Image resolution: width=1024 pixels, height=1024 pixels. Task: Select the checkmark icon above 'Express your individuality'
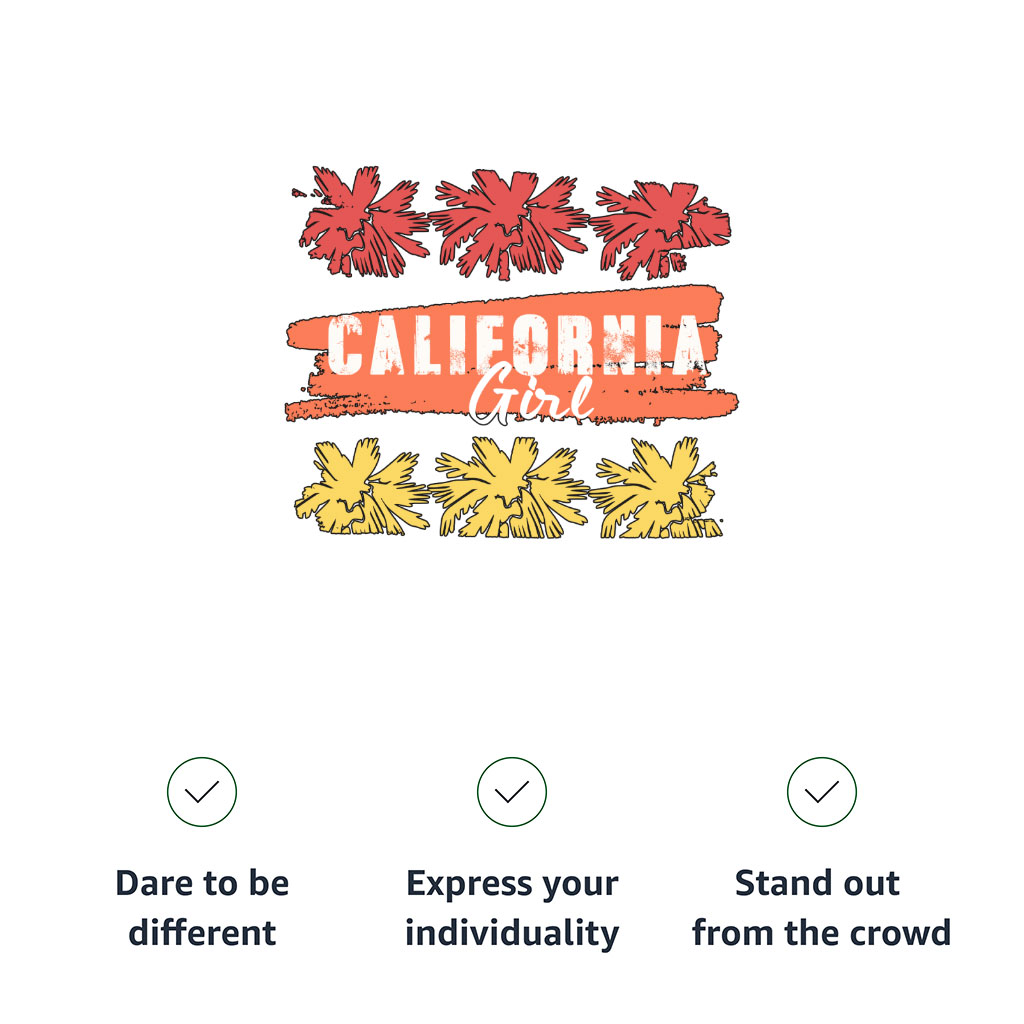tap(512, 792)
